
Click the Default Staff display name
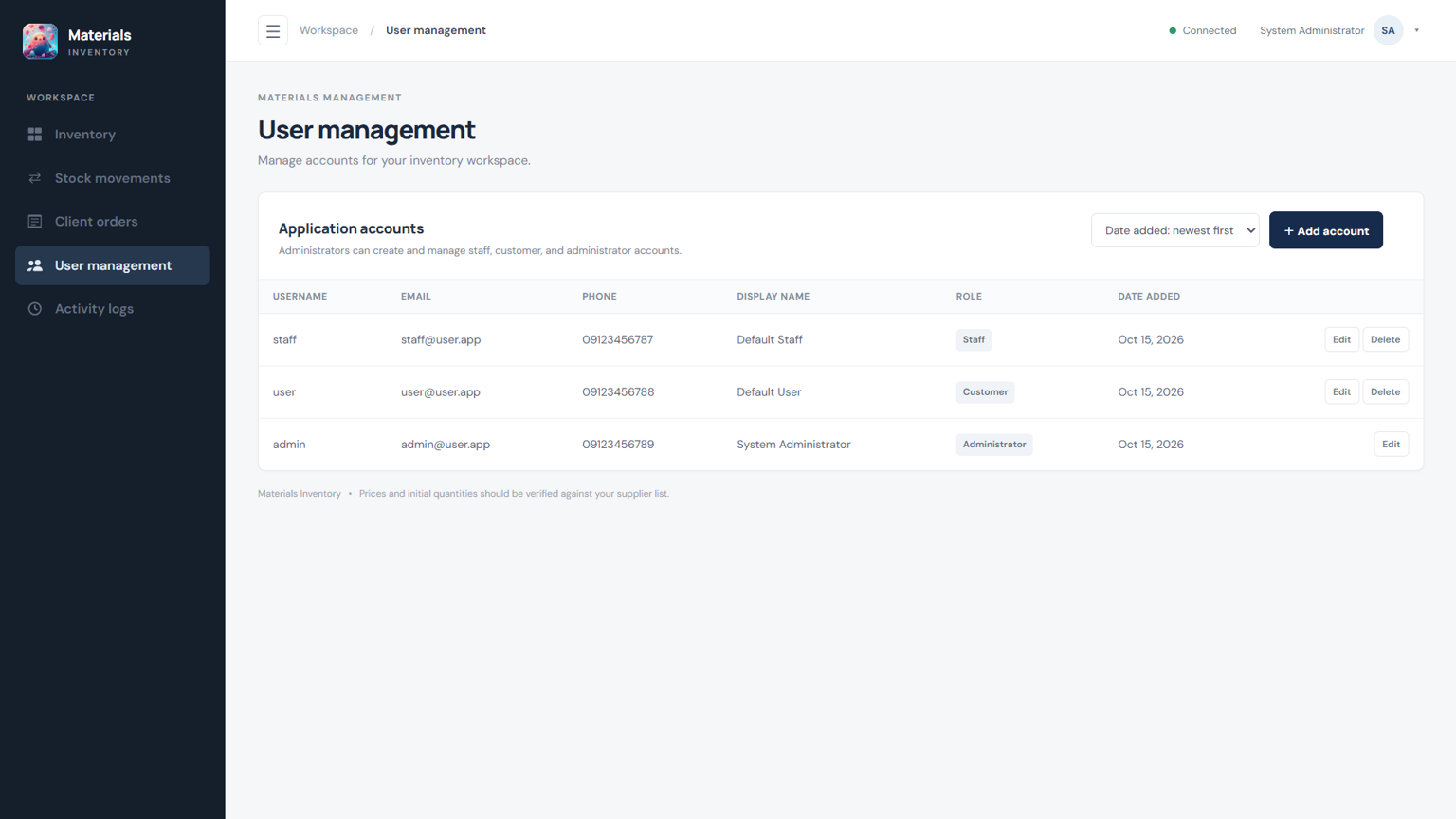770,339
